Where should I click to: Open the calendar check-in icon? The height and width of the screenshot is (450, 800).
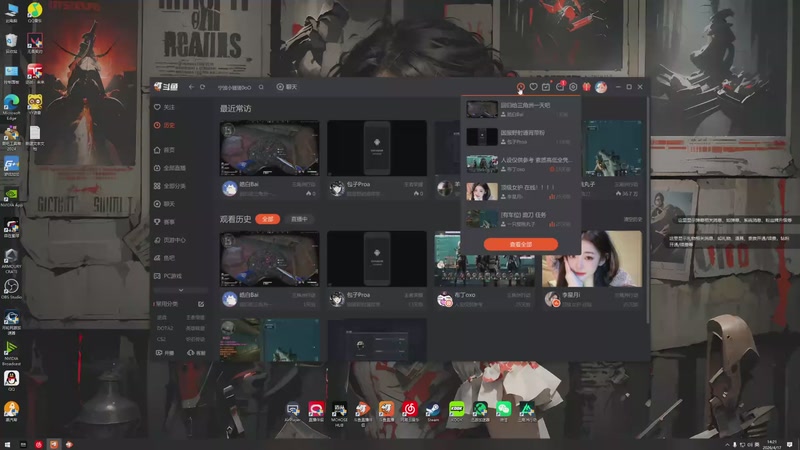click(546, 87)
